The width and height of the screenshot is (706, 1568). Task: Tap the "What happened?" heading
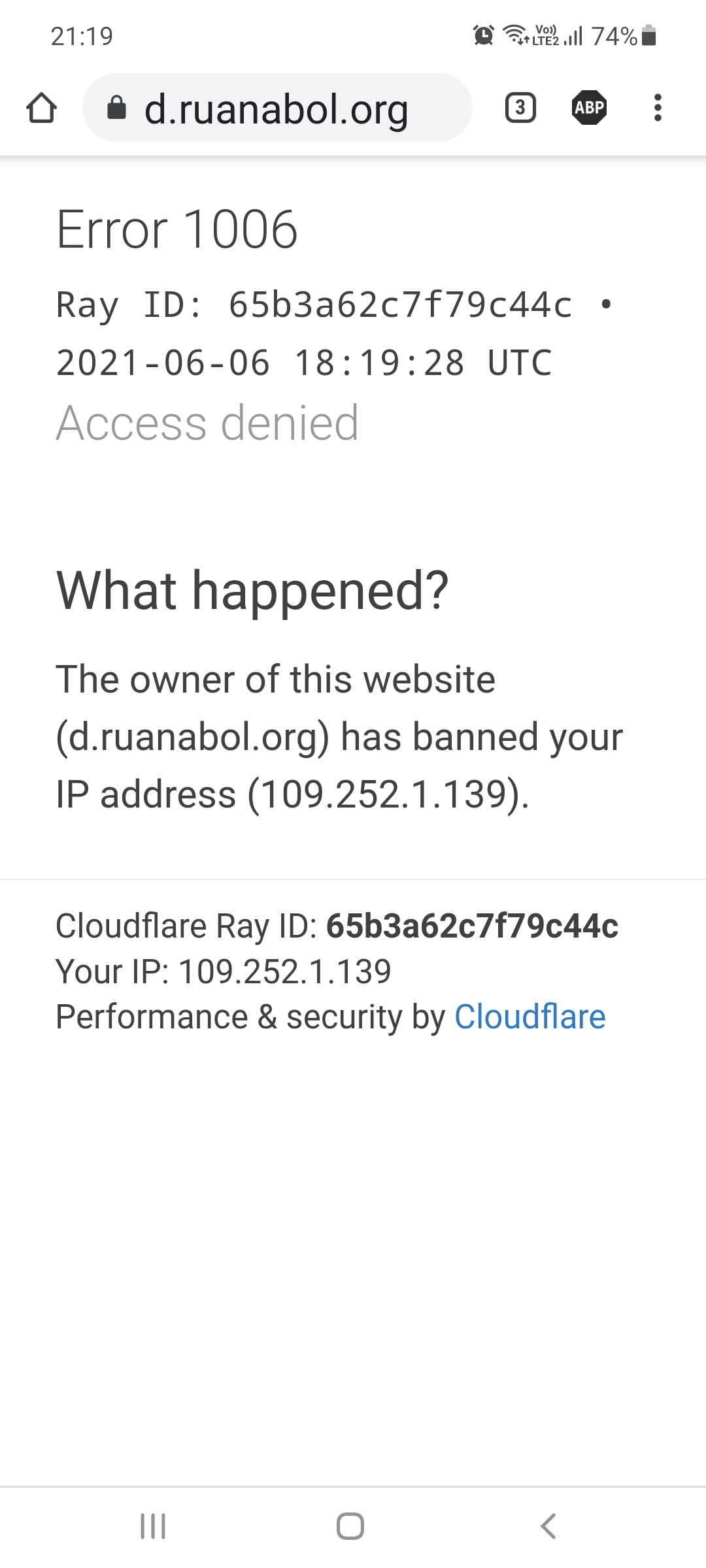[252, 590]
